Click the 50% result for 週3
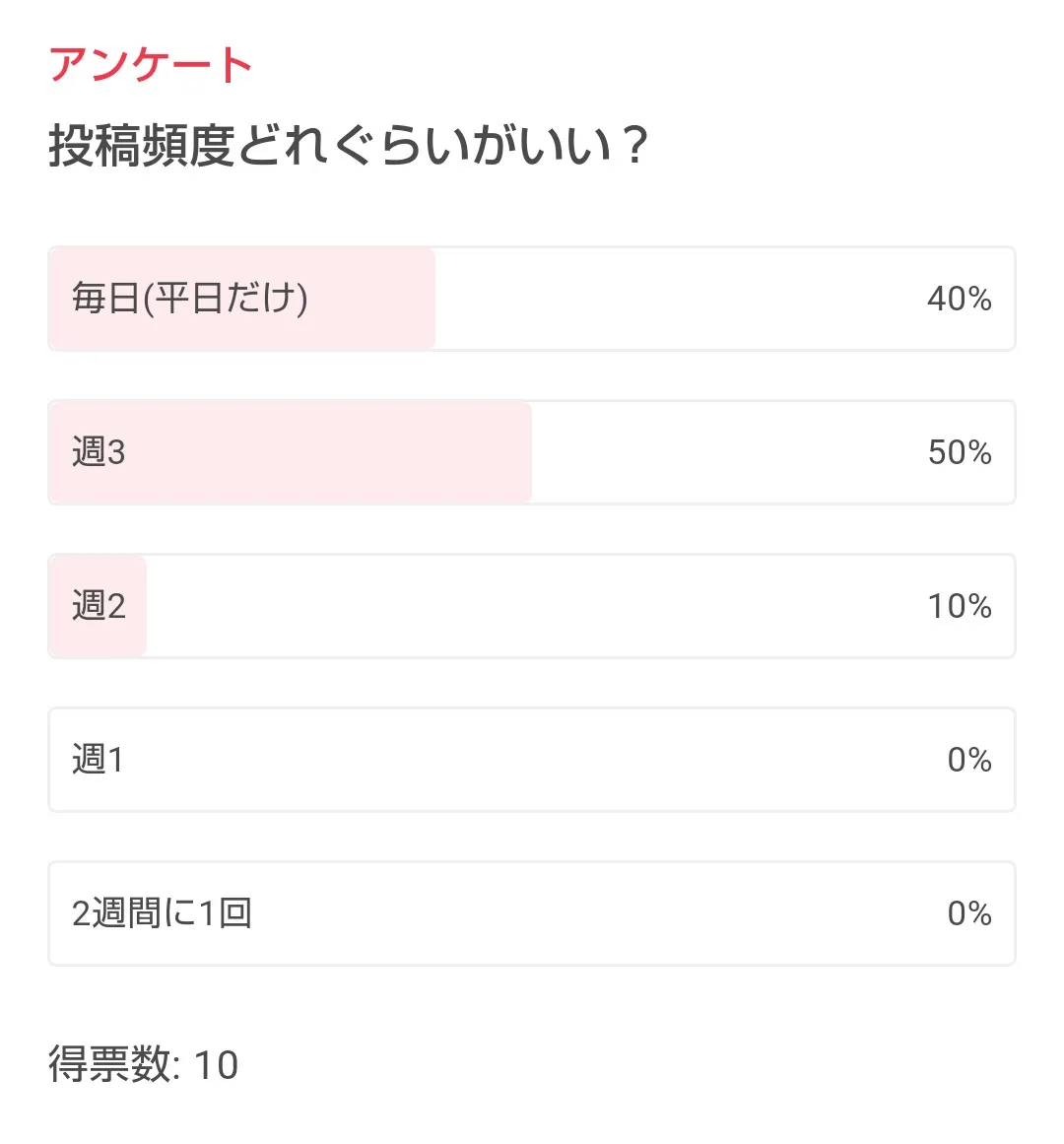Viewport: 1064px width, 1144px height. coord(959,452)
